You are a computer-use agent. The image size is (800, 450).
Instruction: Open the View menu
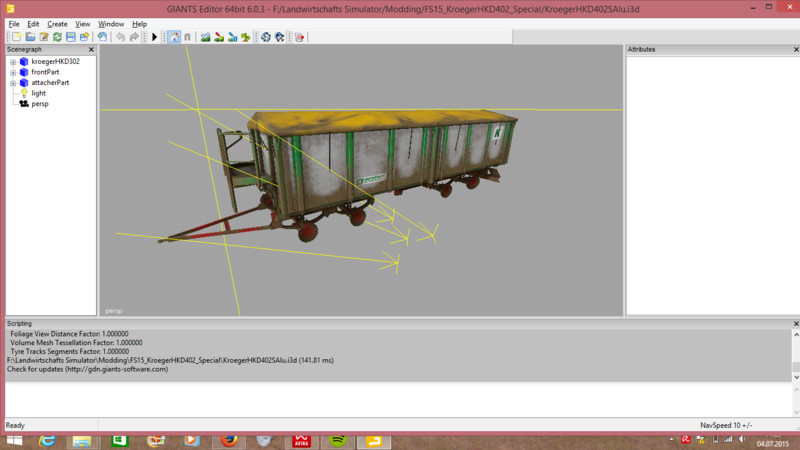pyautogui.click(x=83, y=24)
